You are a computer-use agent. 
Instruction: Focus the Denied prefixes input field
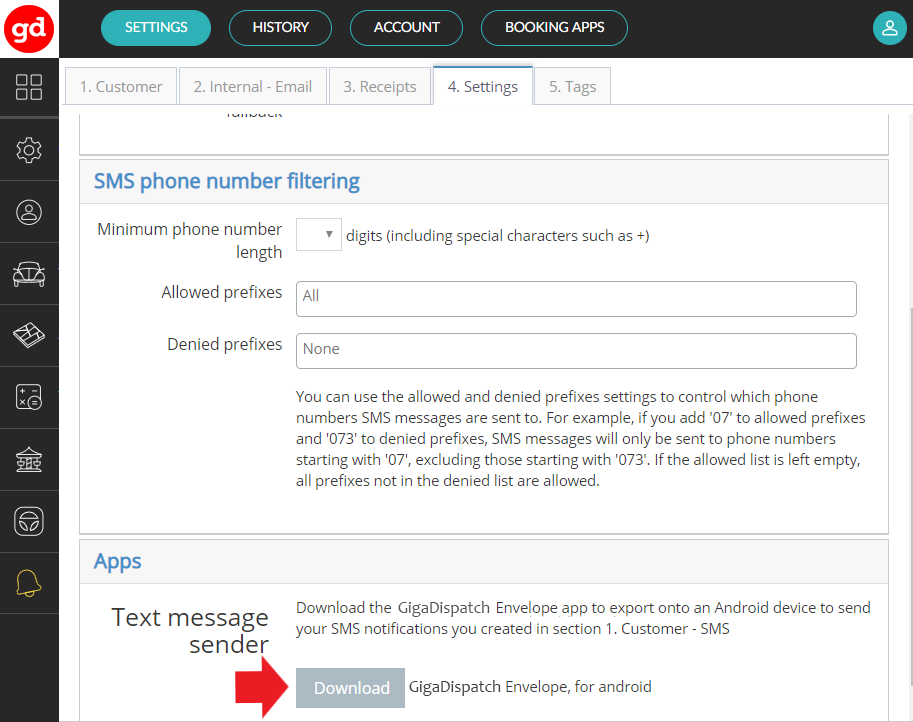pyautogui.click(x=576, y=351)
